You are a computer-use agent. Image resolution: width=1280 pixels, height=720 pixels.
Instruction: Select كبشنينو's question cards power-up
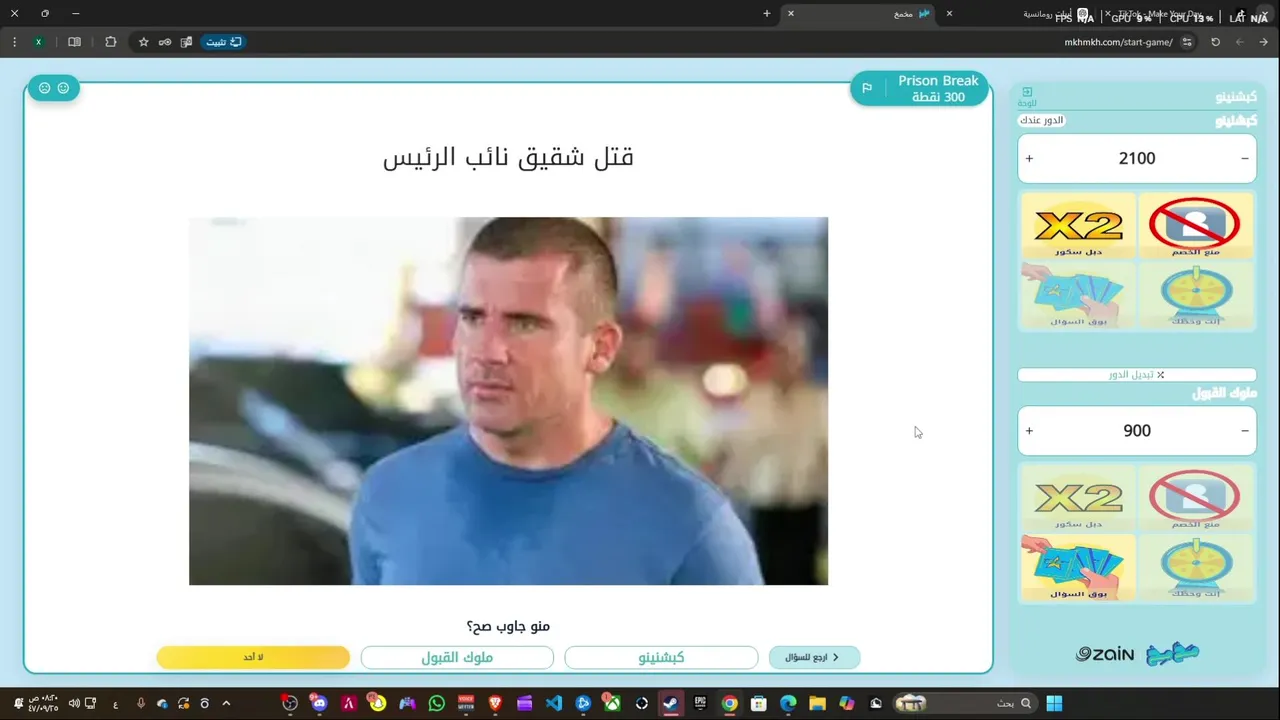click(1078, 295)
